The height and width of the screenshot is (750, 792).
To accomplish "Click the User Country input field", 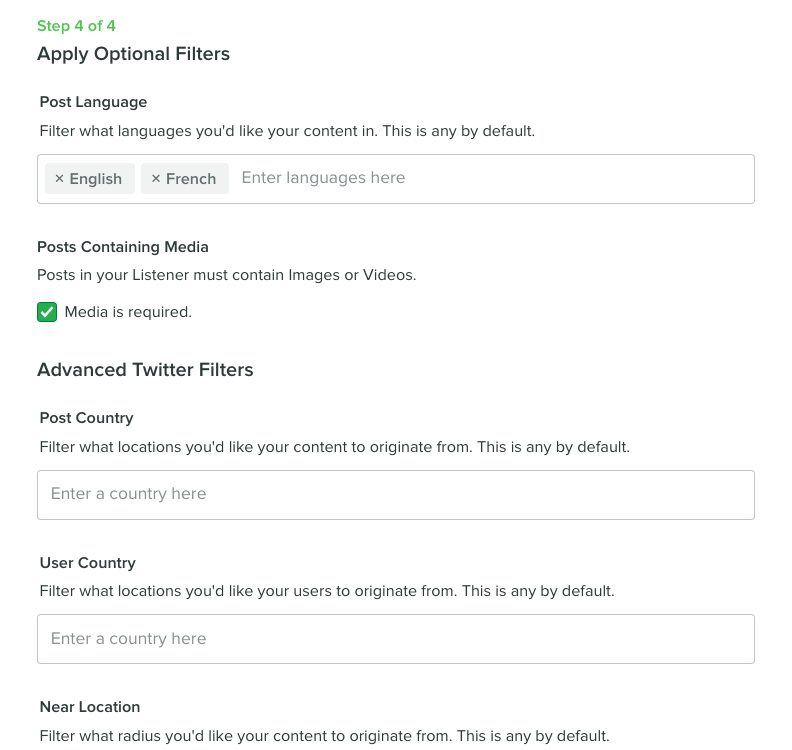I will coord(396,639).
